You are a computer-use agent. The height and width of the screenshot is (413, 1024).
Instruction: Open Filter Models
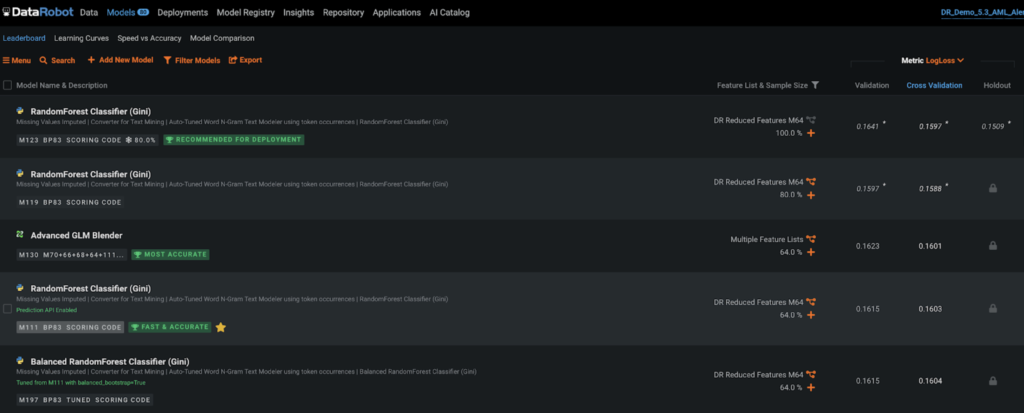[x=192, y=60]
